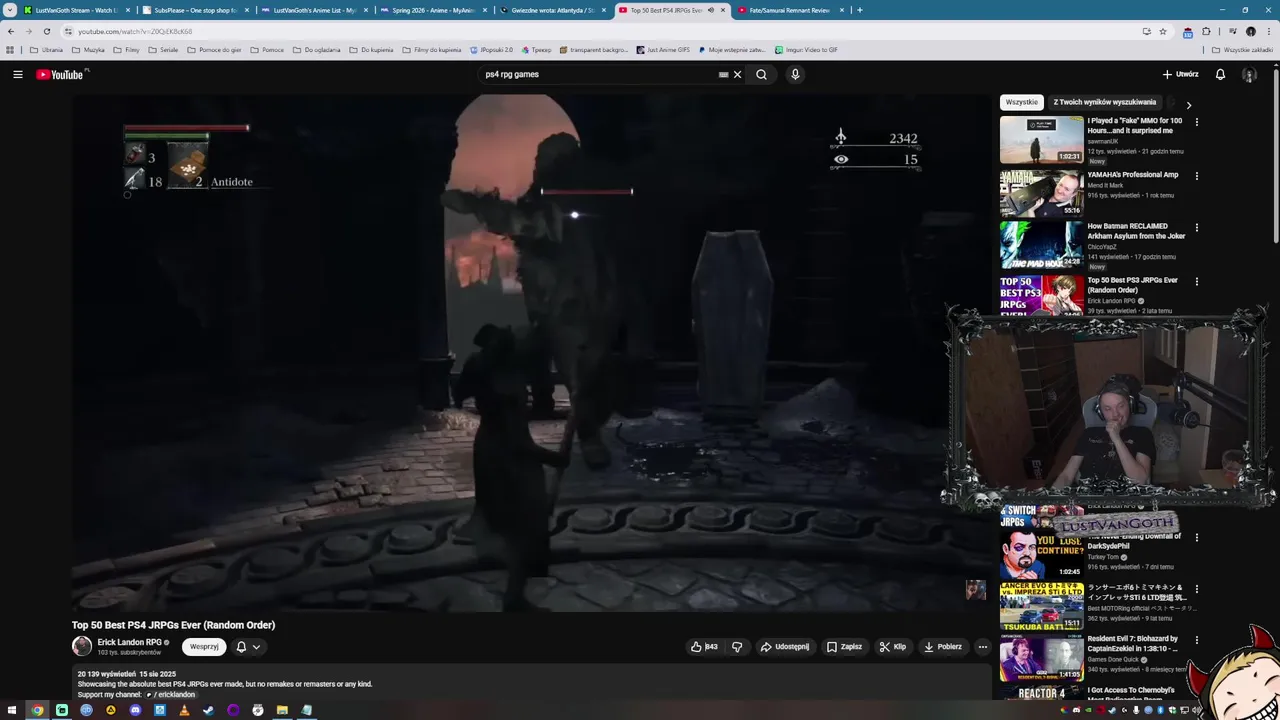The image size is (1280, 720).
Task: Open the Erick Landon RPG channel avatar
Action: (x=82, y=646)
